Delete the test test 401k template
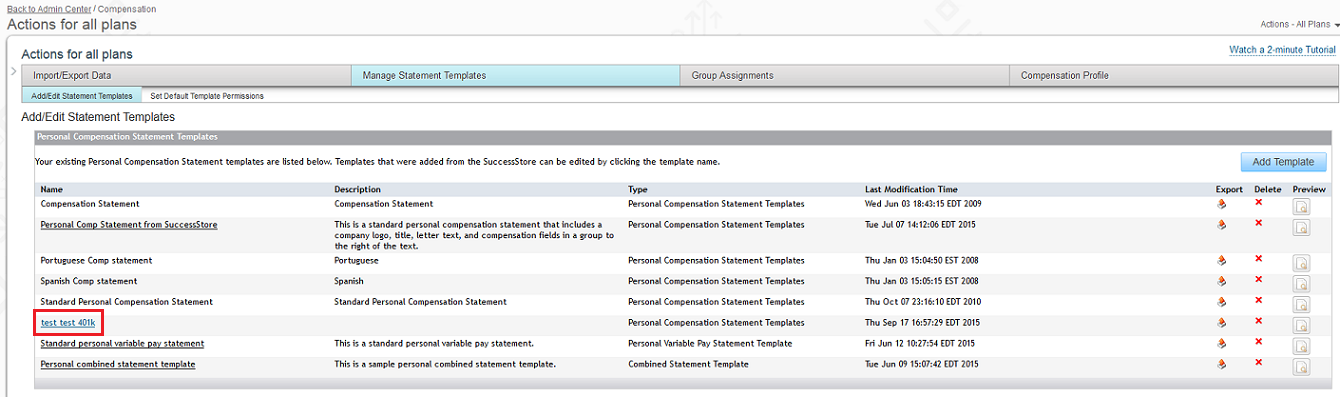 [x=1258, y=321]
